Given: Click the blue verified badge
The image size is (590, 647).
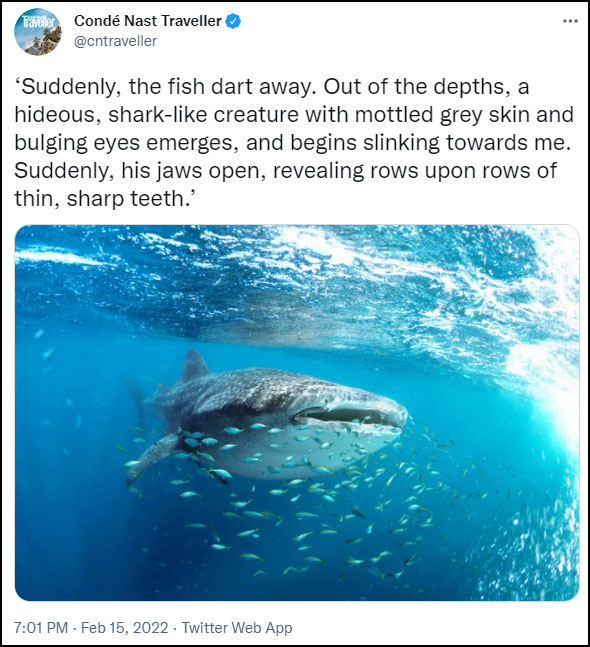Looking at the screenshot, I should [x=233, y=21].
